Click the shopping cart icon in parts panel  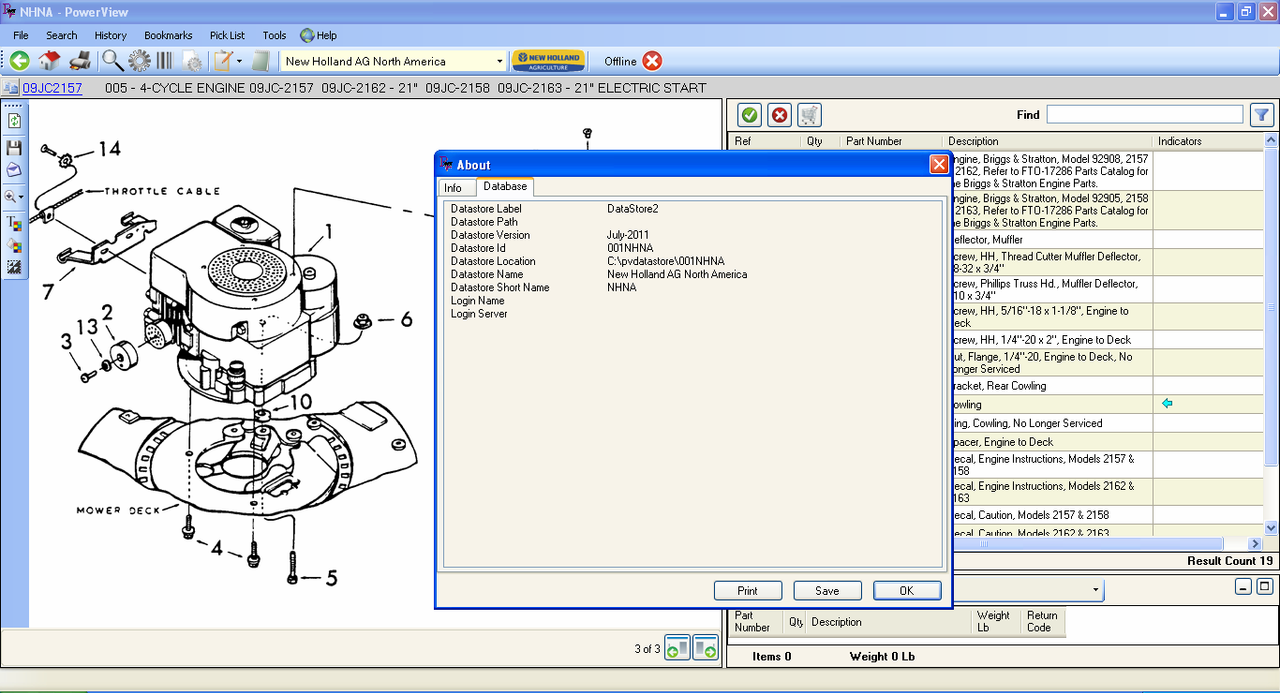click(x=809, y=115)
